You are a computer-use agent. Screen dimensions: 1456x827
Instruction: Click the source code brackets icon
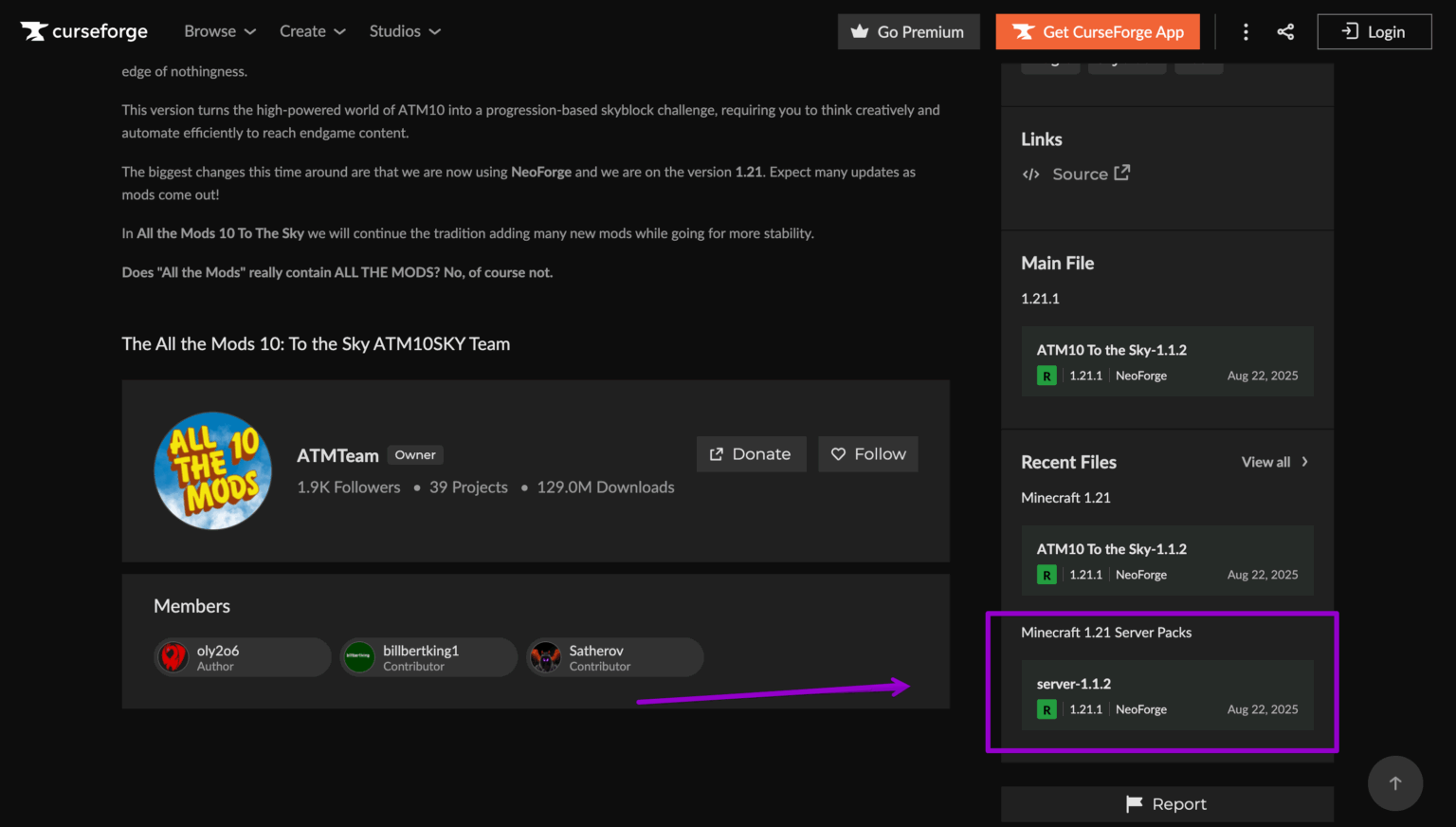(1031, 175)
